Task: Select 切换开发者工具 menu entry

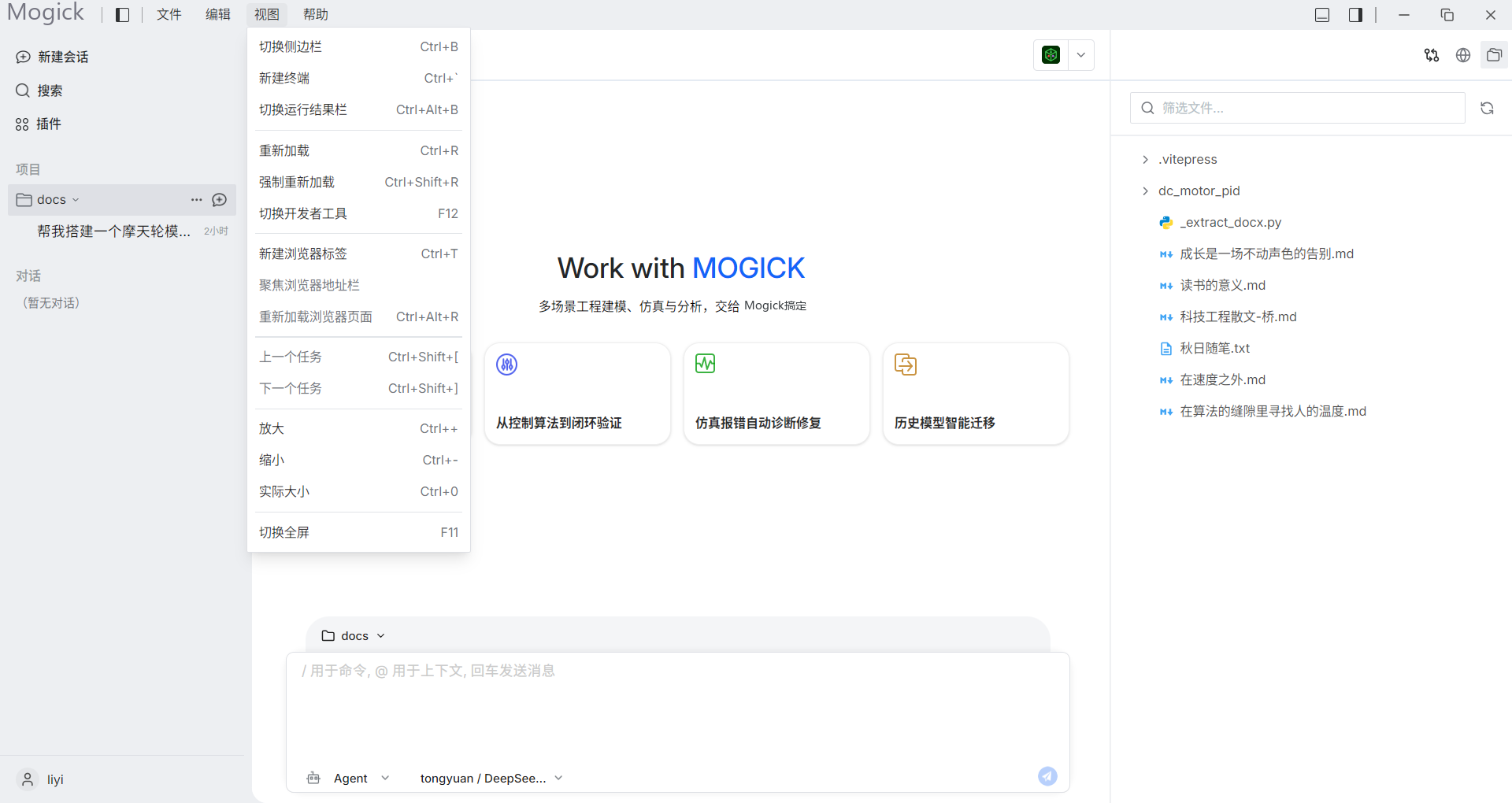Action: coord(358,213)
